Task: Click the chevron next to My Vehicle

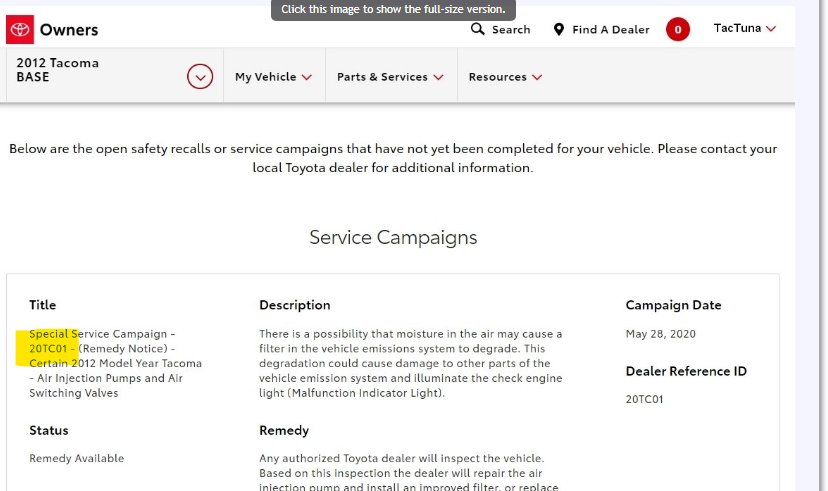Action: (307, 78)
